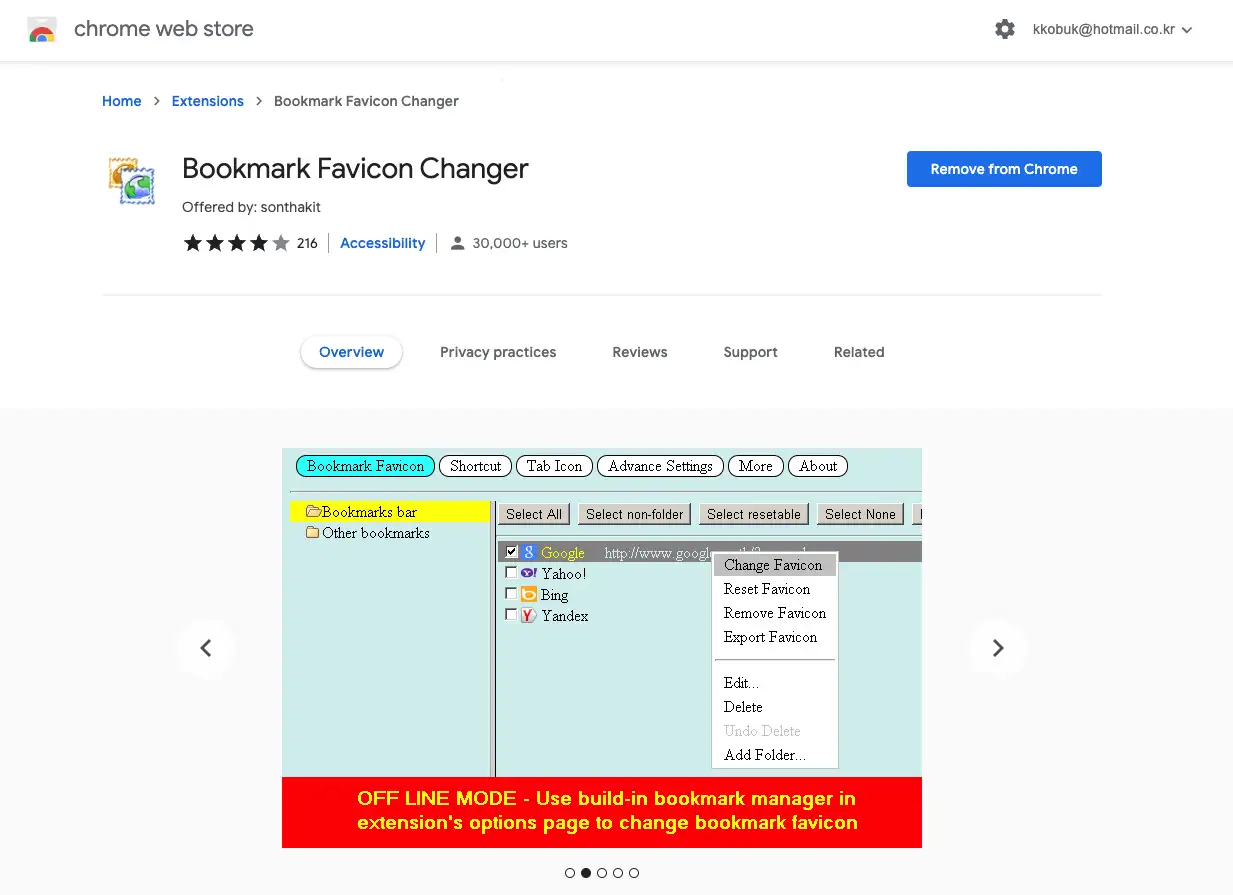This screenshot has width=1233, height=895.
Task: Expand the kkobuk@hotmail.co.kr account dropdown
Action: (x=1112, y=30)
